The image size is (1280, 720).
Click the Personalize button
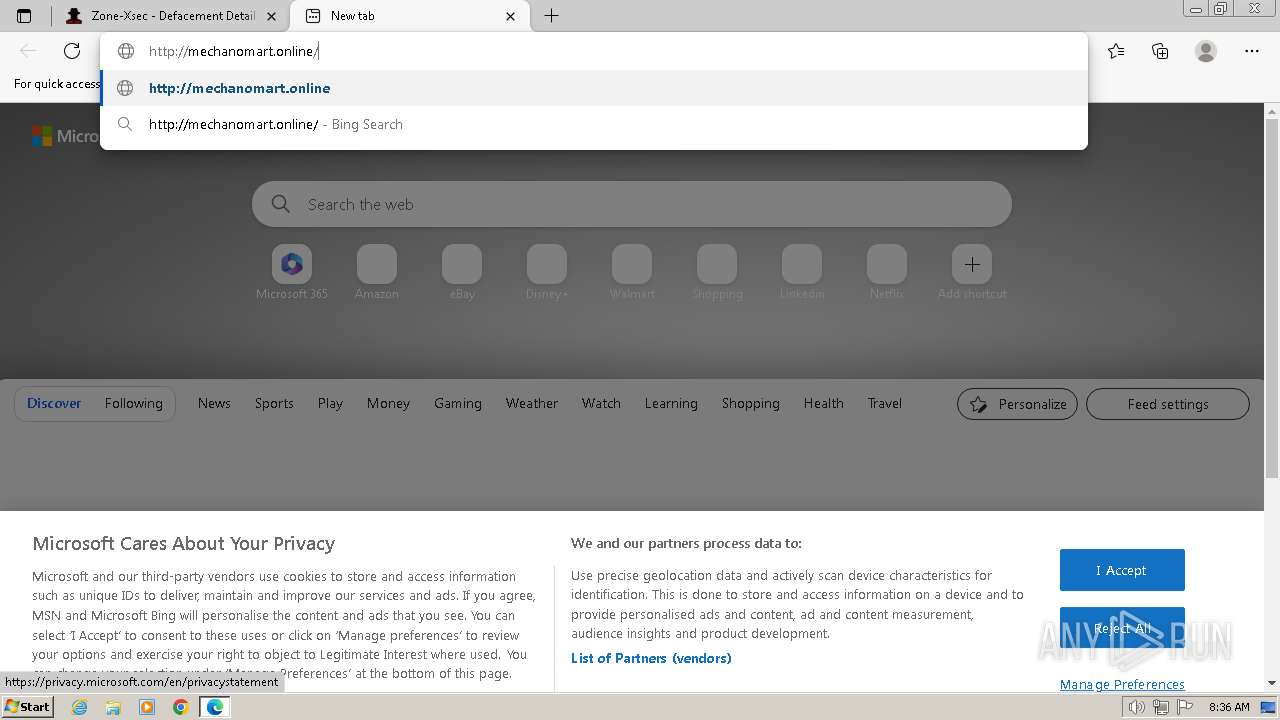(x=1017, y=404)
